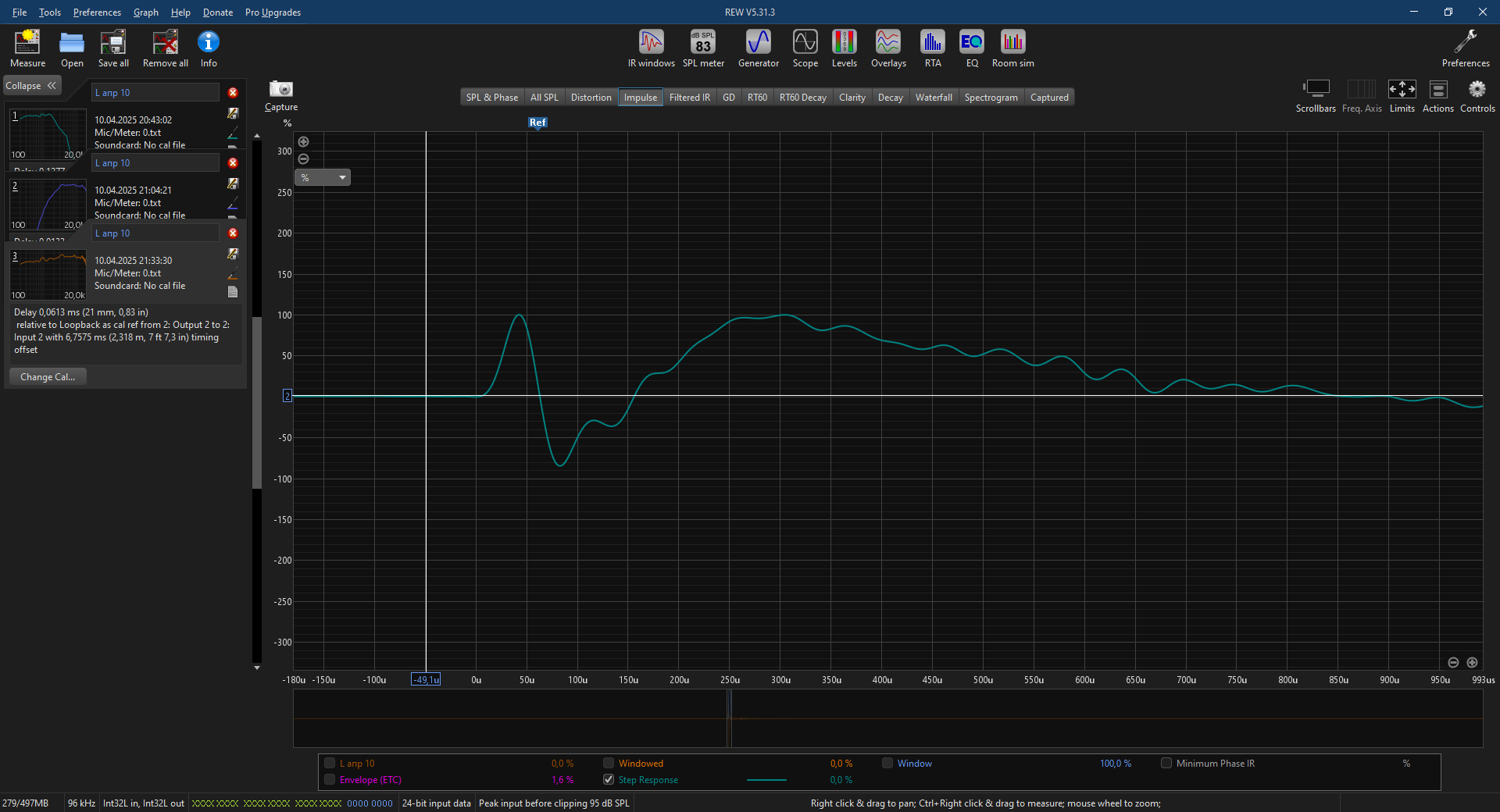The height and width of the screenshot is (812, 1500).
Task: Select measurement 2 thumbnail
Action: point(48,205)
